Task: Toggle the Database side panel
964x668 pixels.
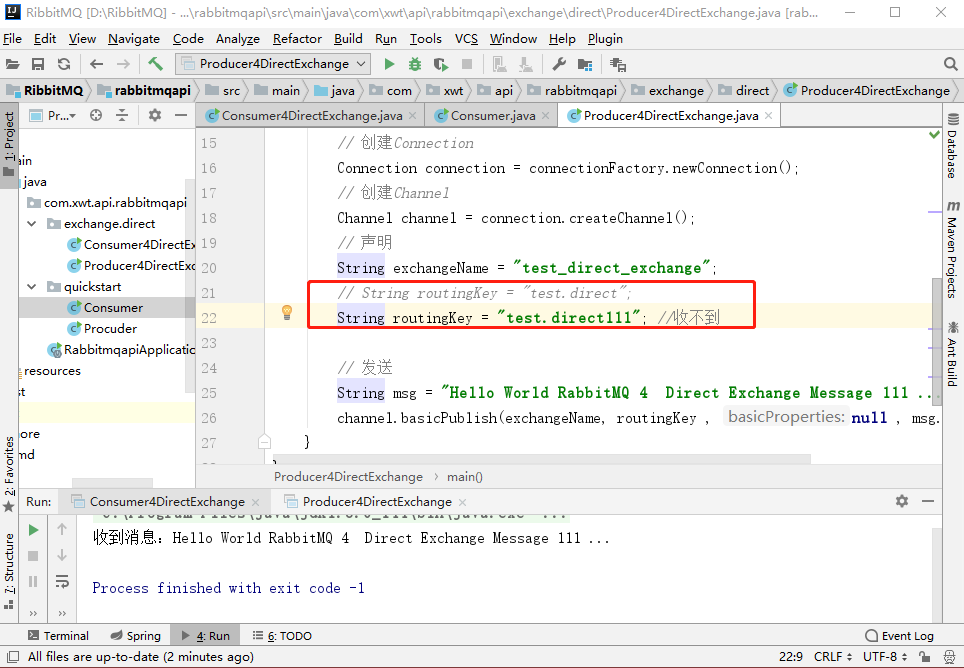Action: (952, 146)
